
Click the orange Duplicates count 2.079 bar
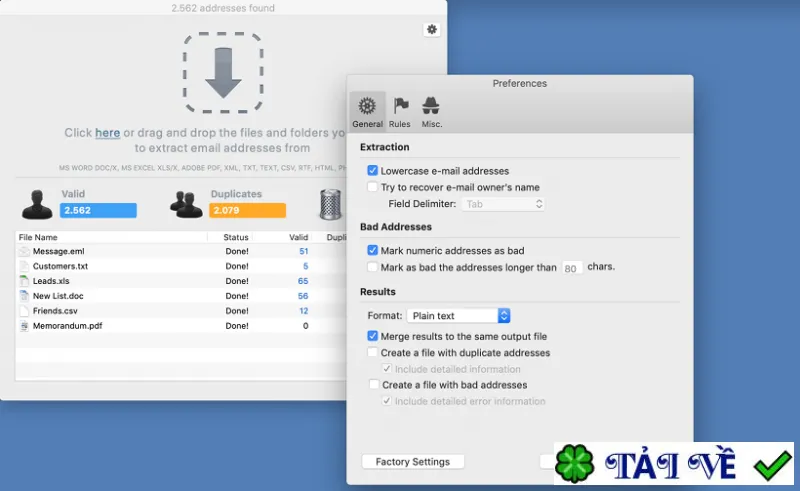click(247, 210)
